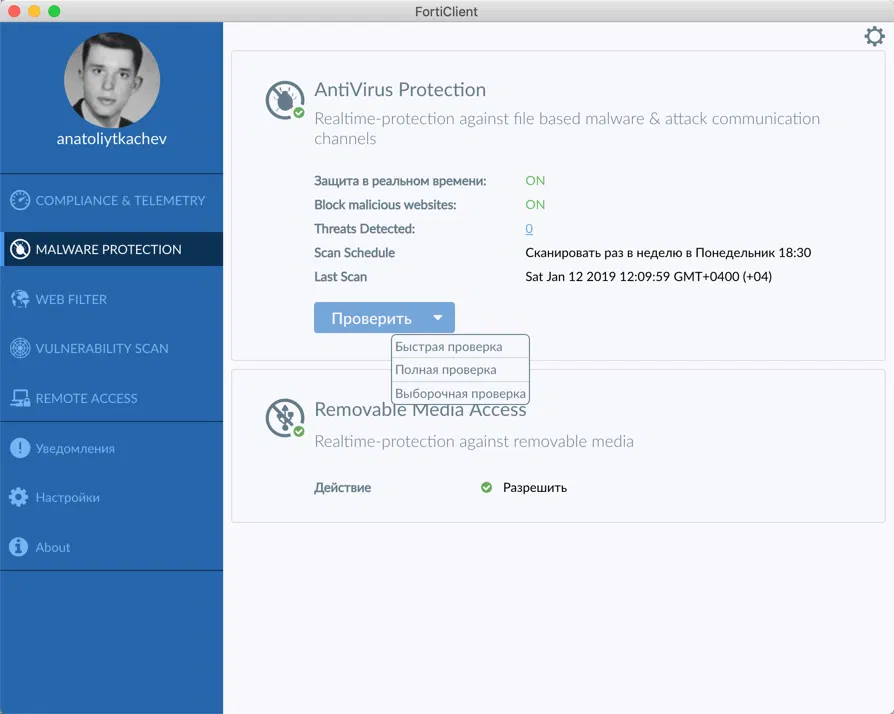Click the Scan Schedule label
Screen dimensions: 894x714
click(354, 253)
